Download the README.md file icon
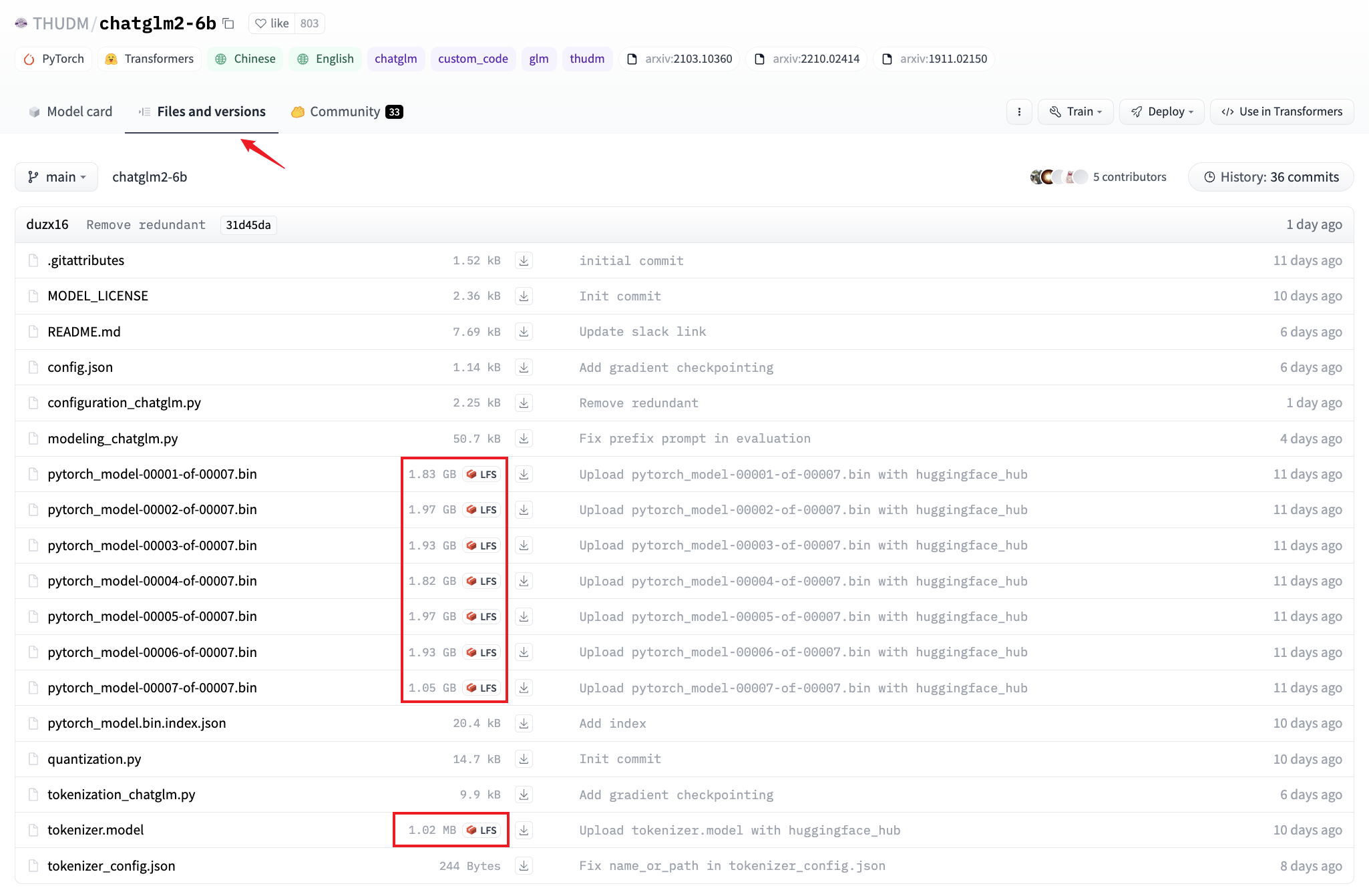This screenshot has height=896, width=1369. coord(524,332)
